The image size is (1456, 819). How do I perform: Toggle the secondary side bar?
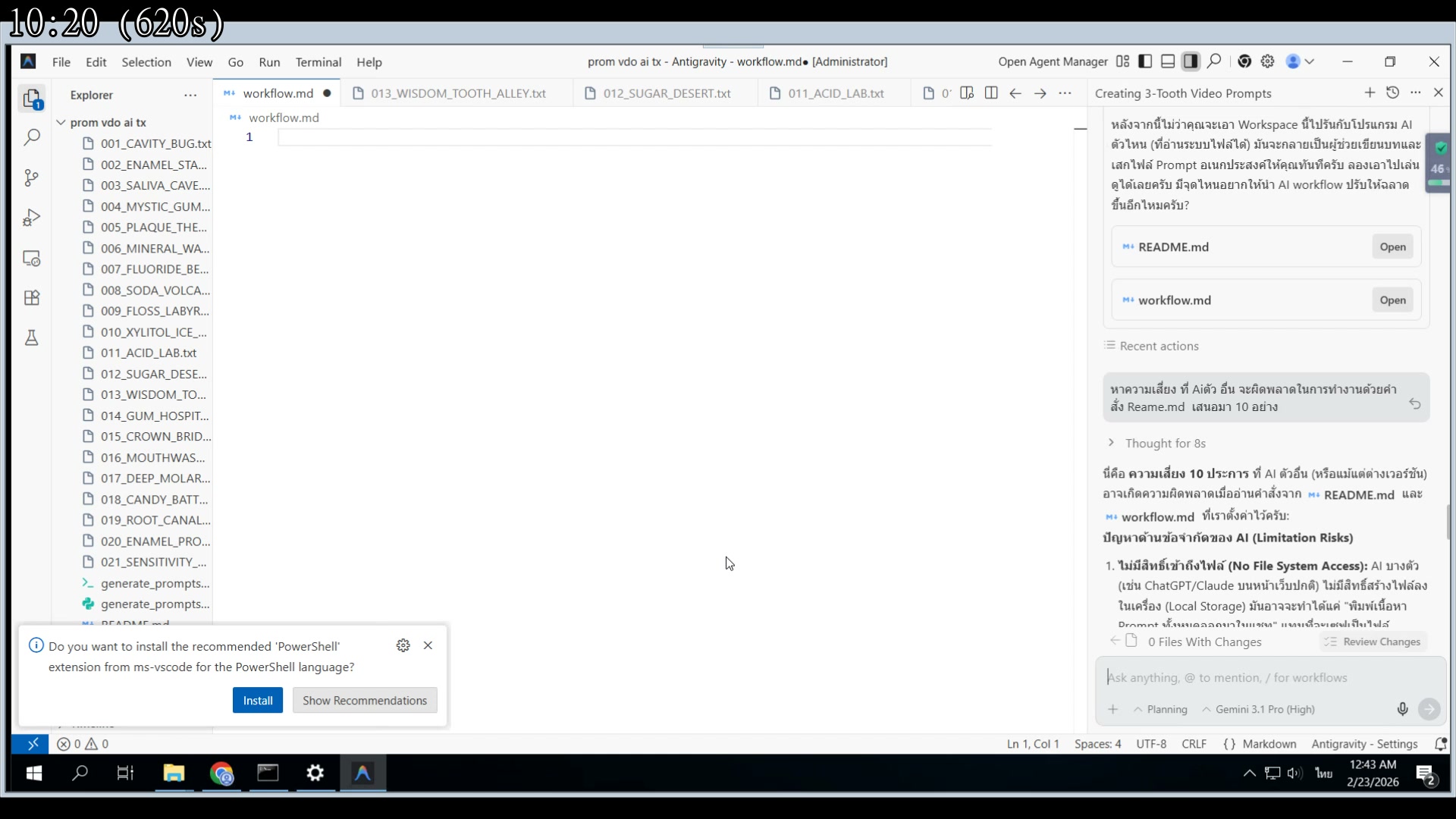pos(1191,61)
